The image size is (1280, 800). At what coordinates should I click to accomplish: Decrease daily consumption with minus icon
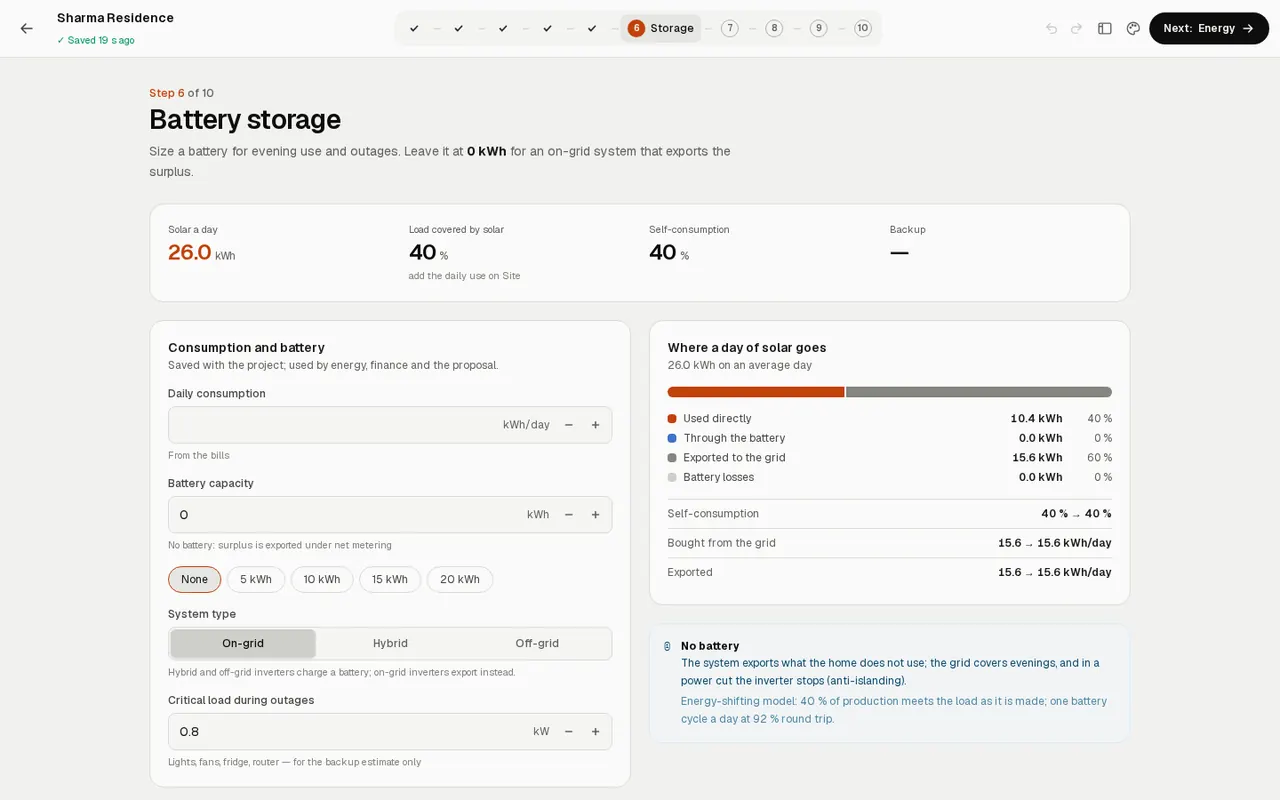(569, 425)
